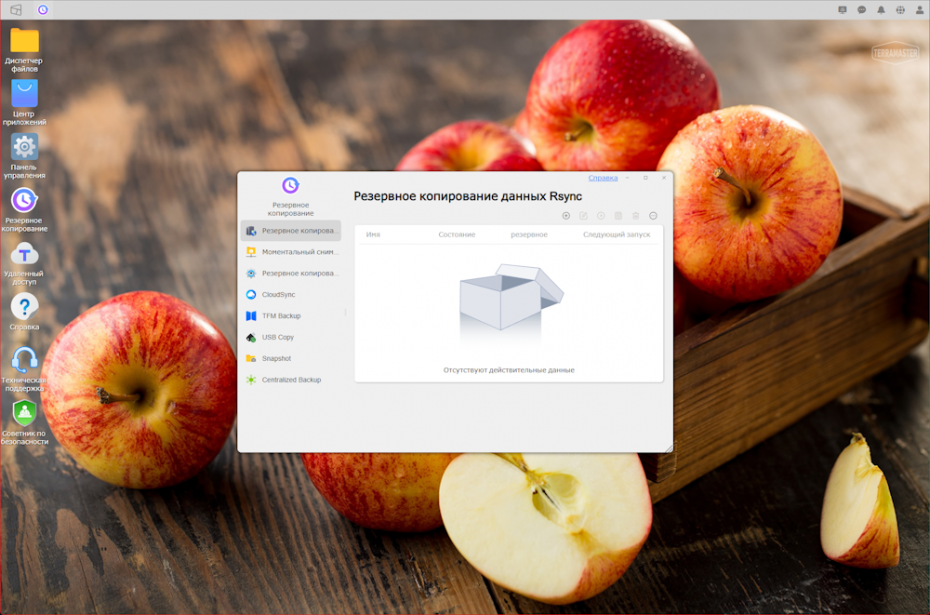Screen dimensions: 930x615
Task: Click the pencil edit icon in task toolbar
Action: 583,216
